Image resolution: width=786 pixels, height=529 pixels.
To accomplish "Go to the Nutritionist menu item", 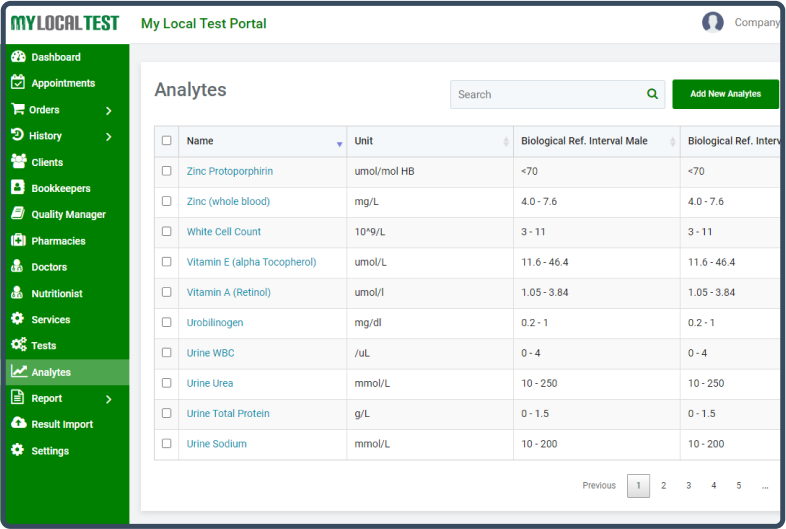I will click(x=56, y=294).
